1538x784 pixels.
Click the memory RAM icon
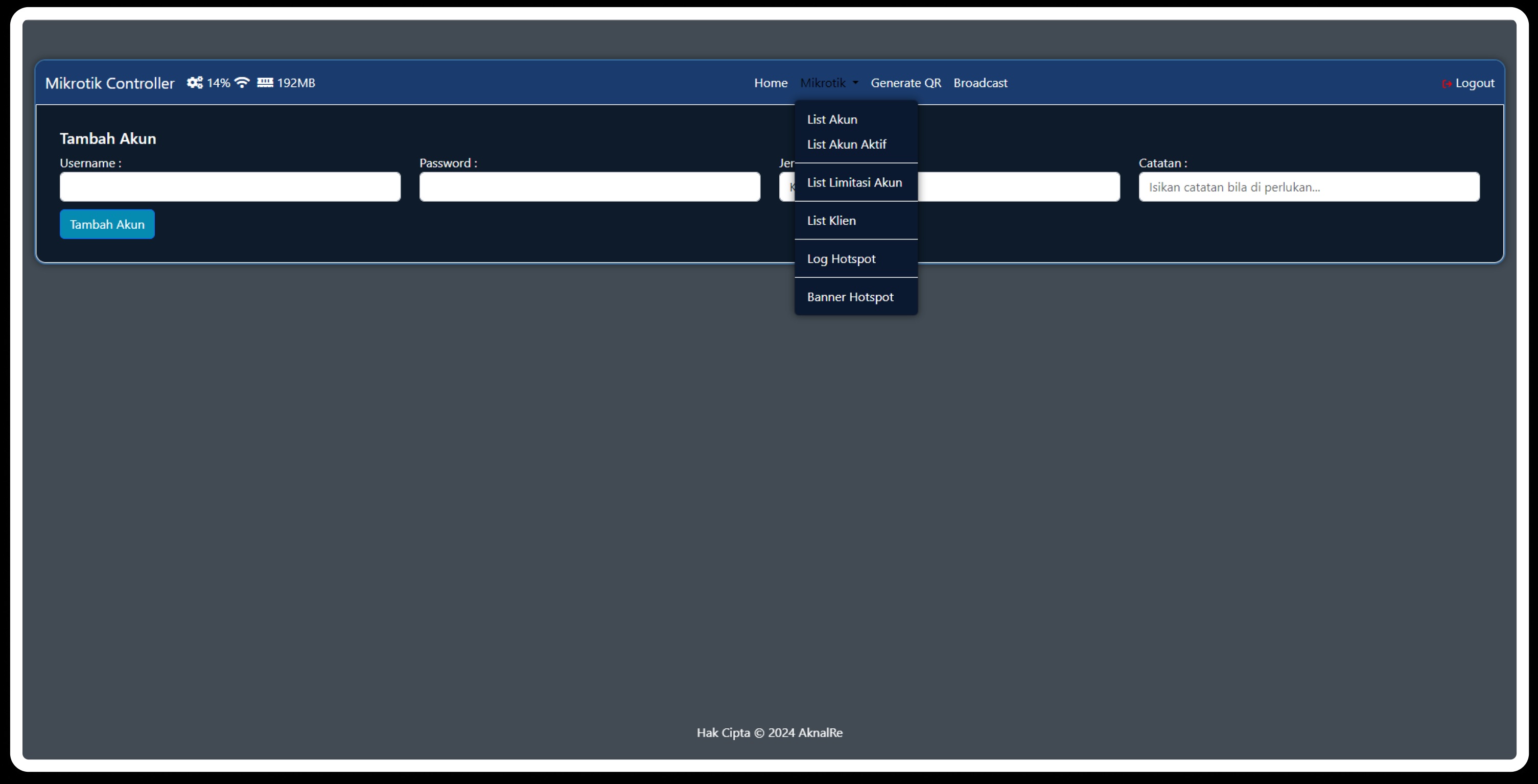(265, 82)
